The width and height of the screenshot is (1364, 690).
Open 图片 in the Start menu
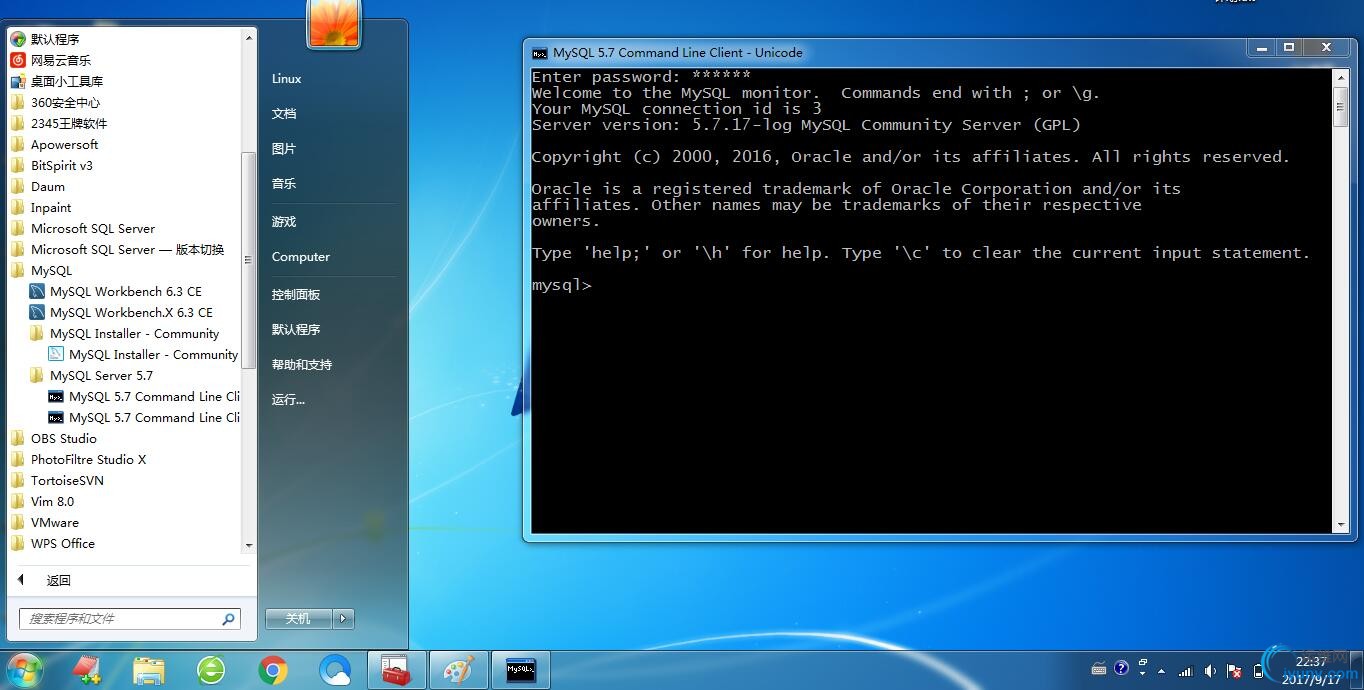(284, 149)
